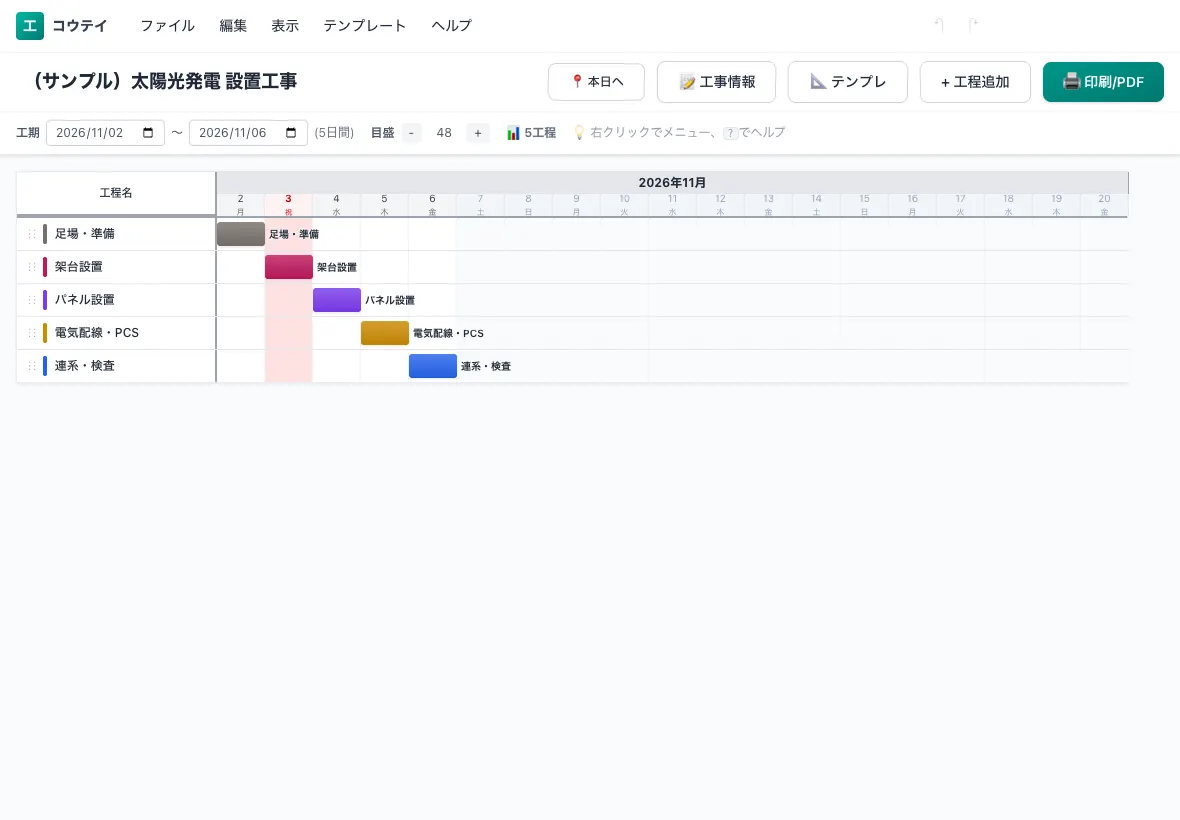
Task: Click drag handle of 足場・準備 row
Action: pos(32,234)
